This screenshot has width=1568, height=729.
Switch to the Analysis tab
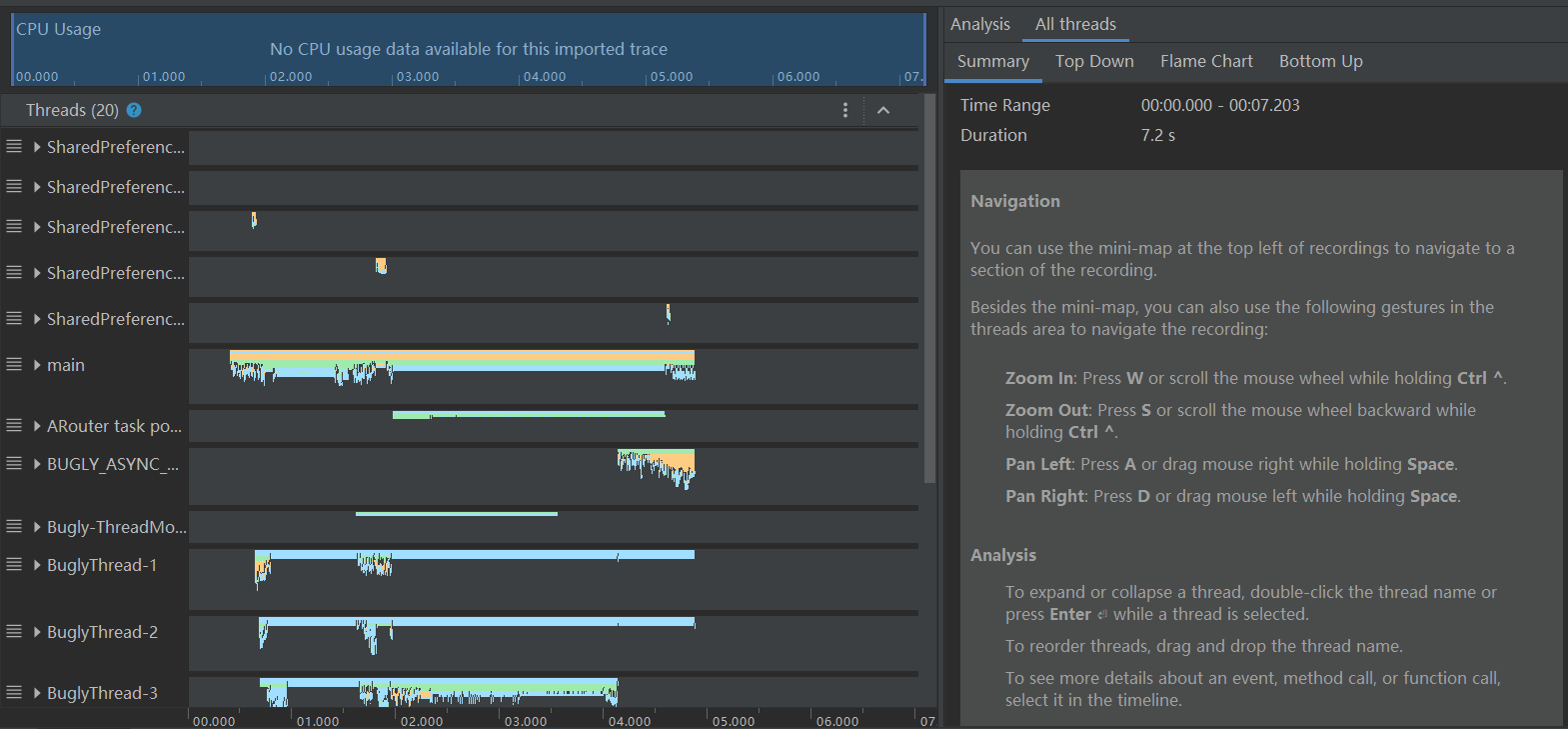click(980, 24)
